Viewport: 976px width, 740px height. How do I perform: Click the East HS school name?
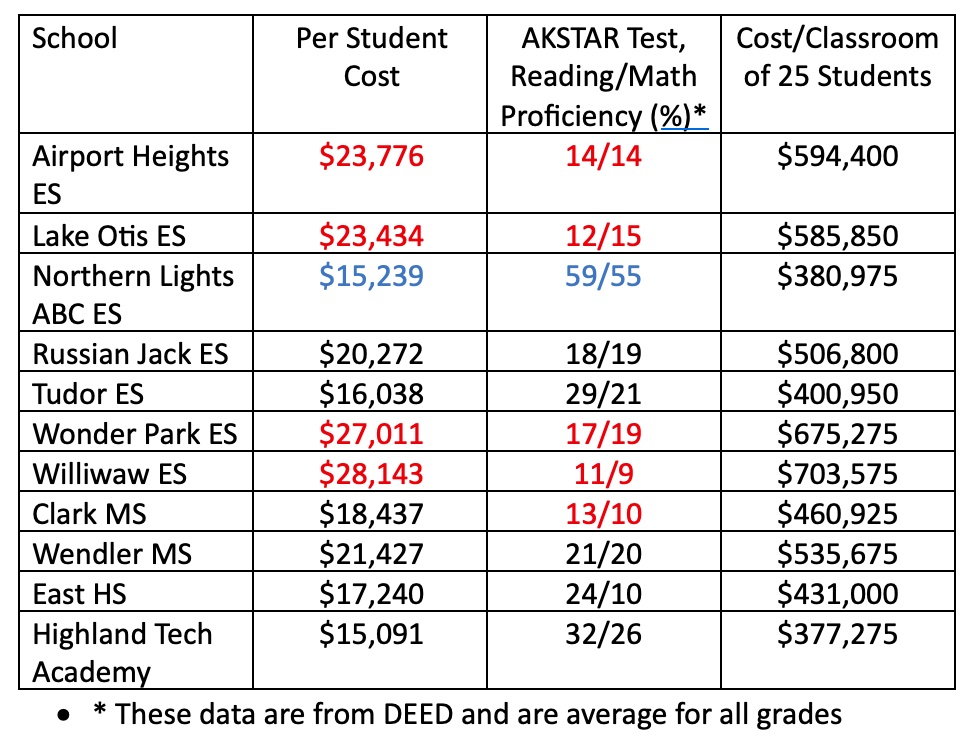(x=79, y=594)
